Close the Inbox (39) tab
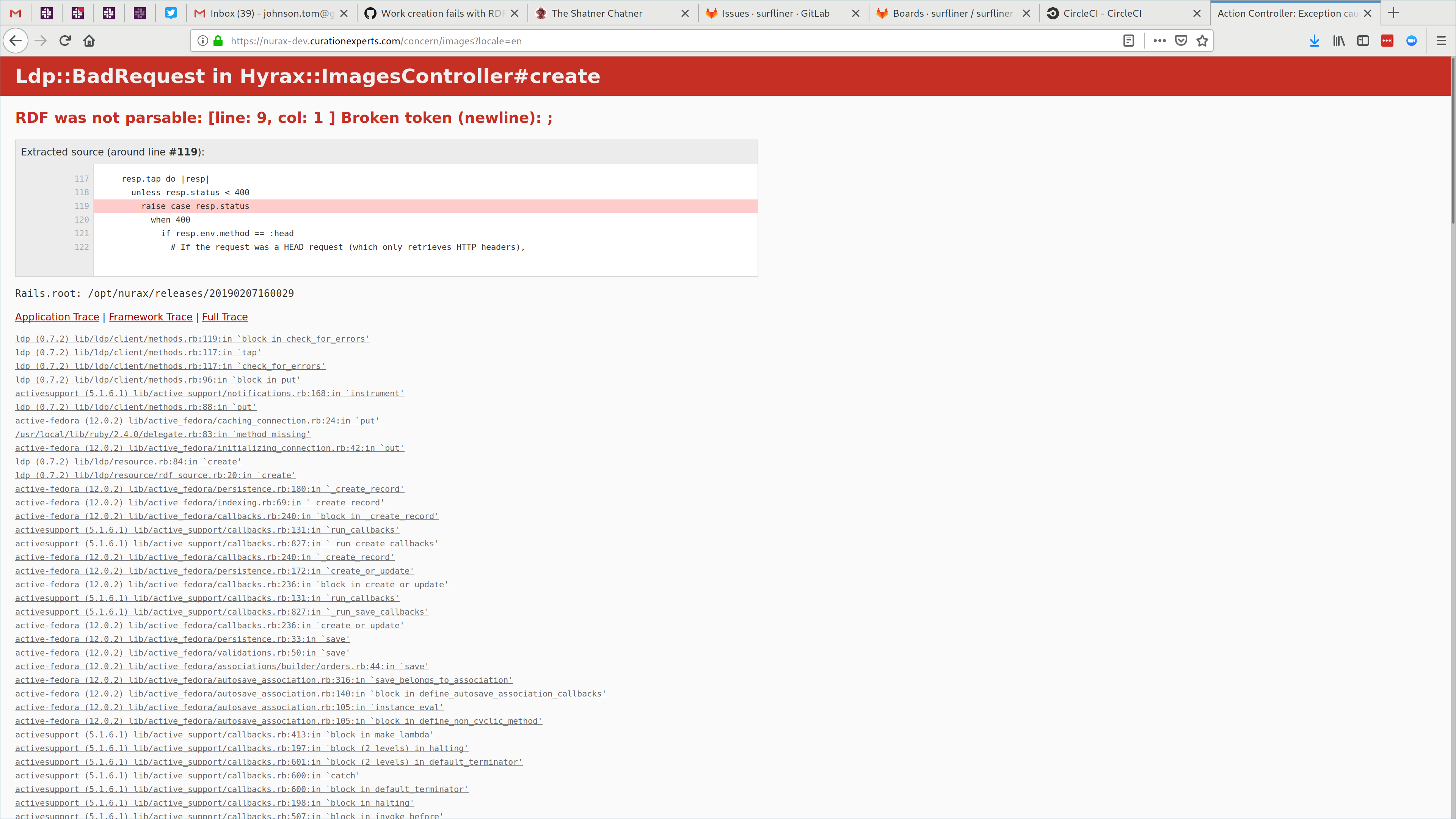1456x819 pixels. pos(344,13)
